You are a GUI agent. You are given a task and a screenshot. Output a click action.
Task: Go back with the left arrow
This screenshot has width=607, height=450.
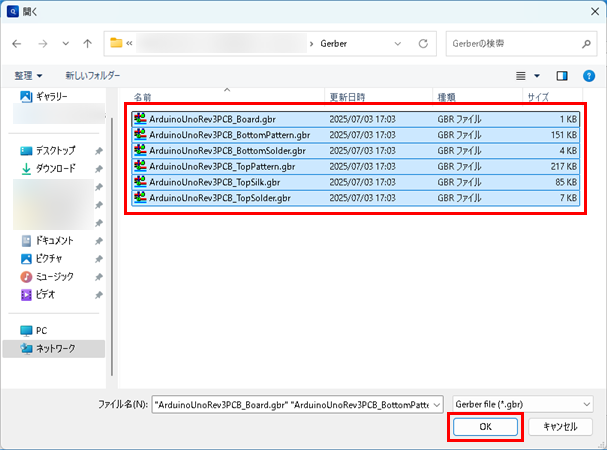coord(17,44)
